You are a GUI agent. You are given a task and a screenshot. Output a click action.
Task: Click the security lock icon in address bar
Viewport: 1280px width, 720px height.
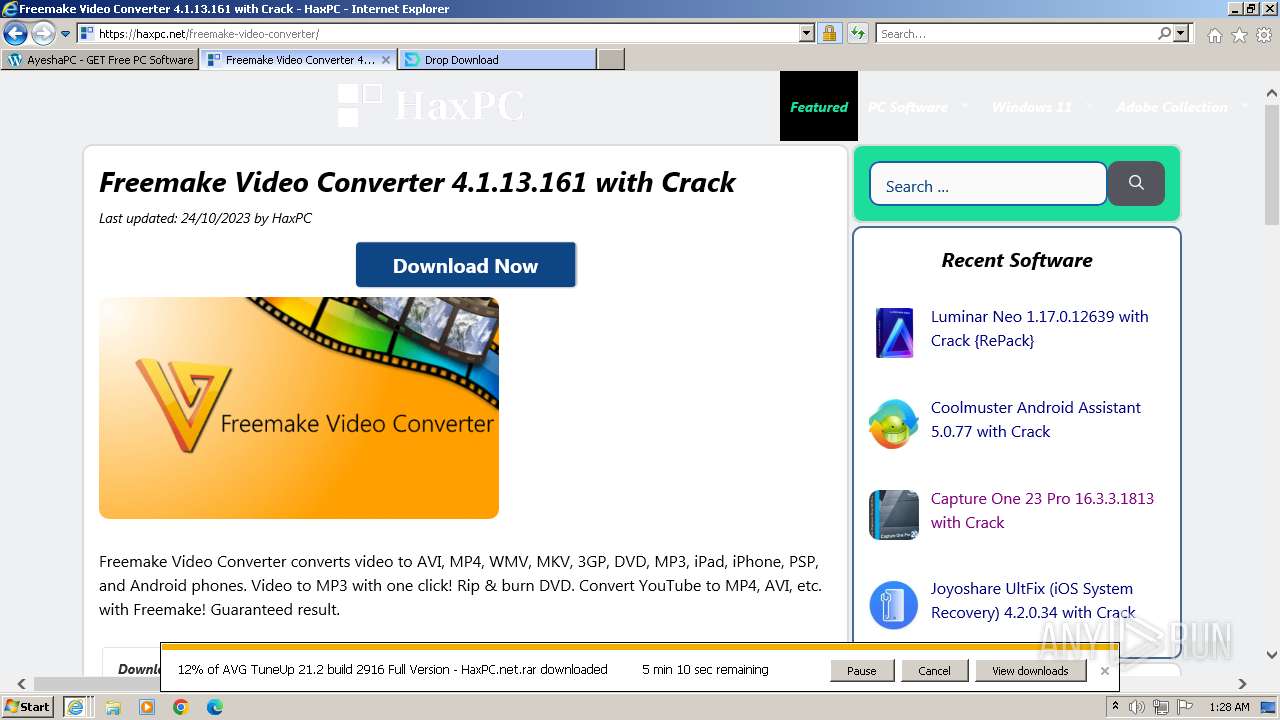point(829,34)
